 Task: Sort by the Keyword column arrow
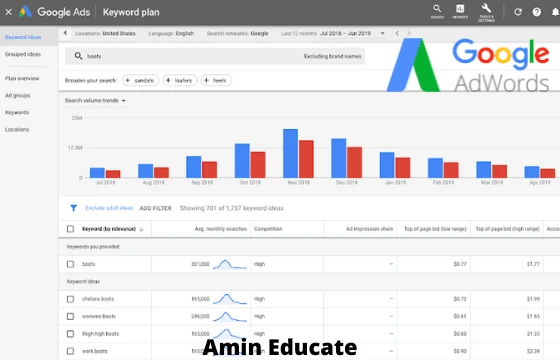tap(141, 229)
